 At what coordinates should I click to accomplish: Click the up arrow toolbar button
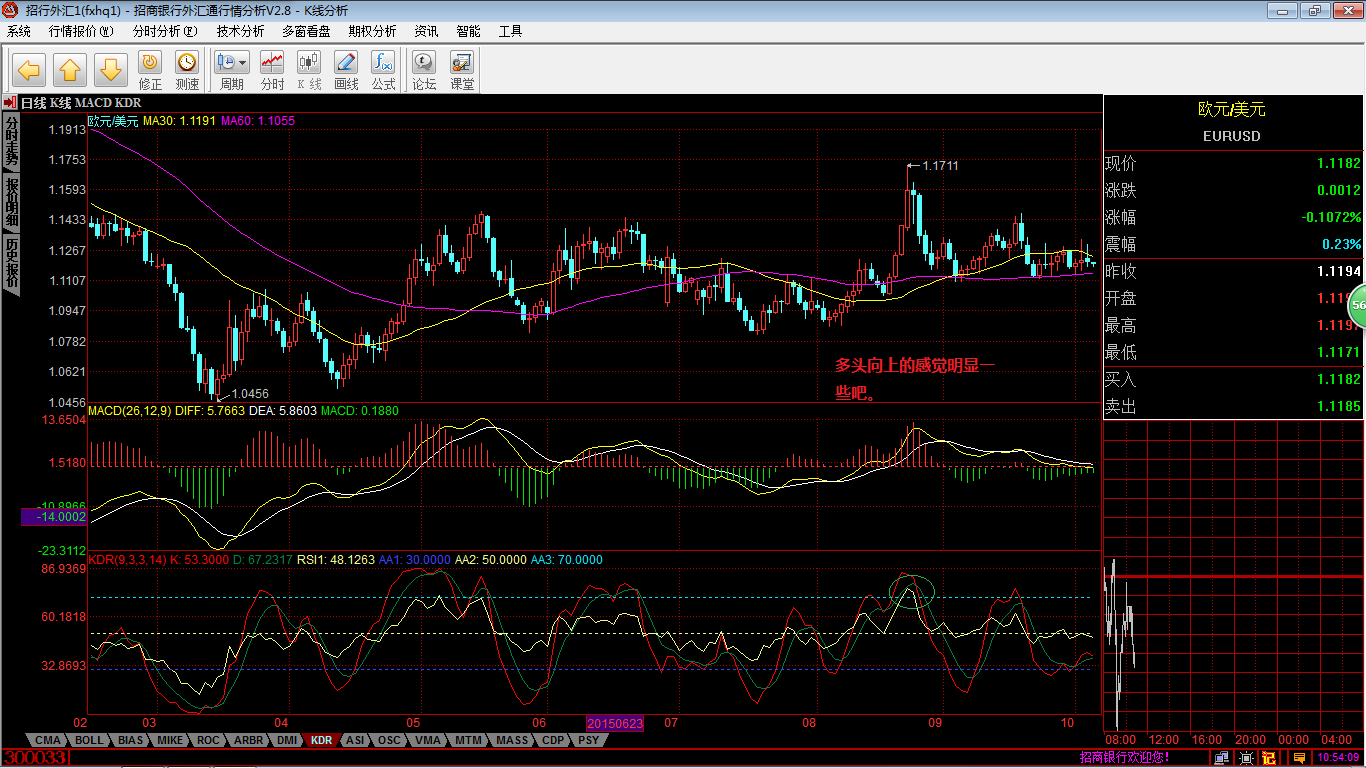coord(70,70)
